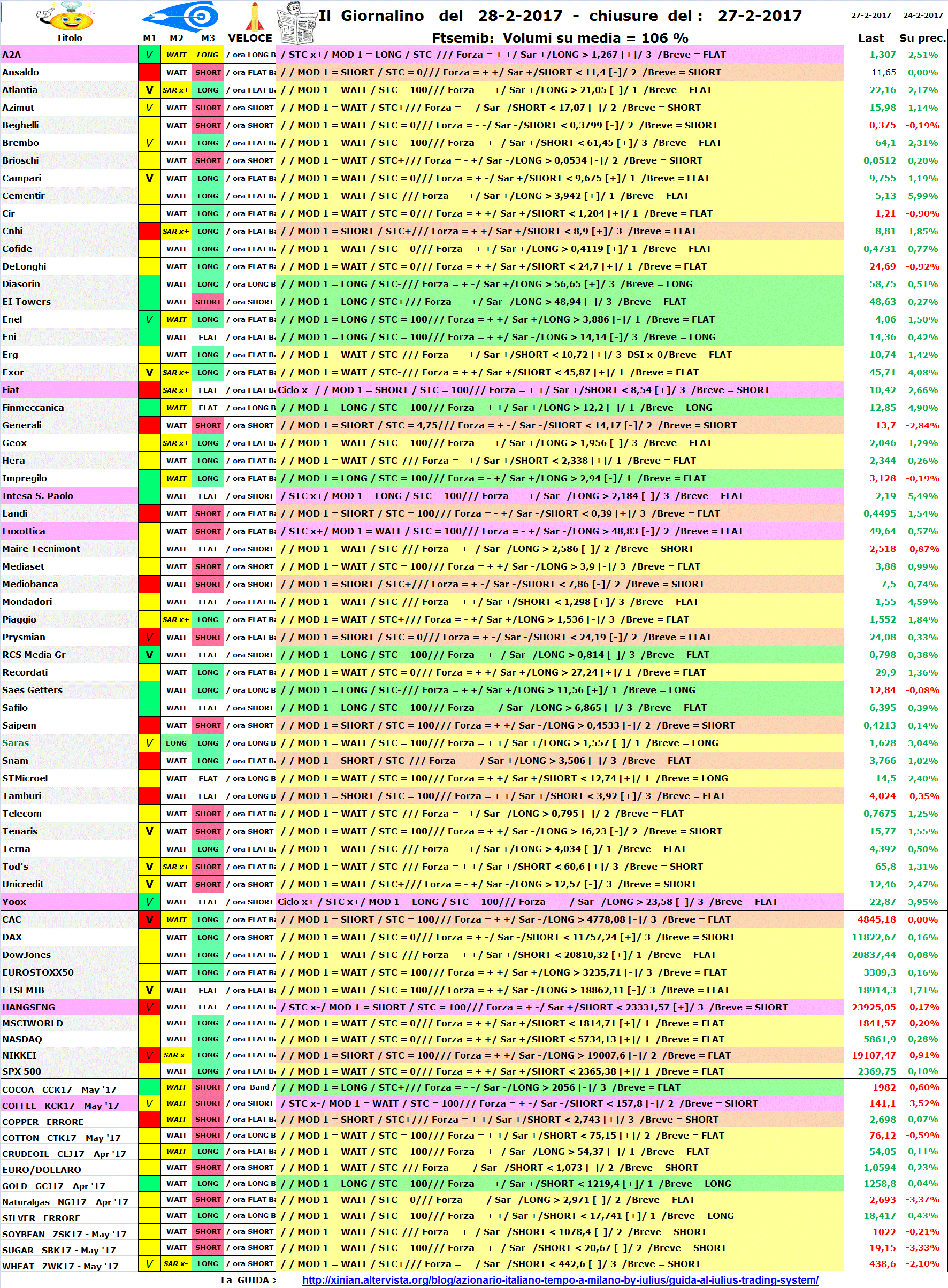Click the '-0,90%' change for Cir
This screenshot has width=948, height=1288.
pyautogui.click(x=922, y=213)
